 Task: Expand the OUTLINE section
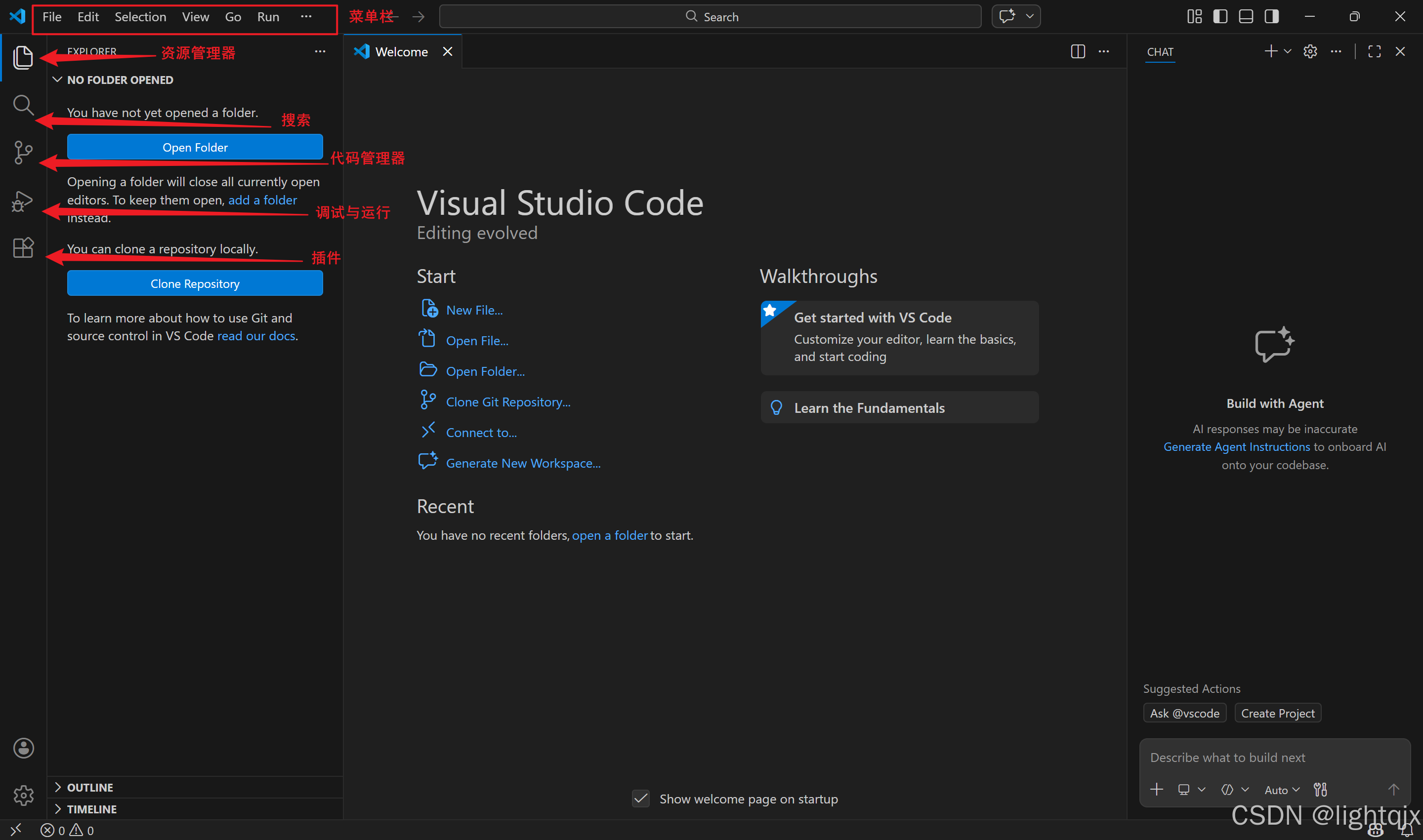(x=90, y=787)
